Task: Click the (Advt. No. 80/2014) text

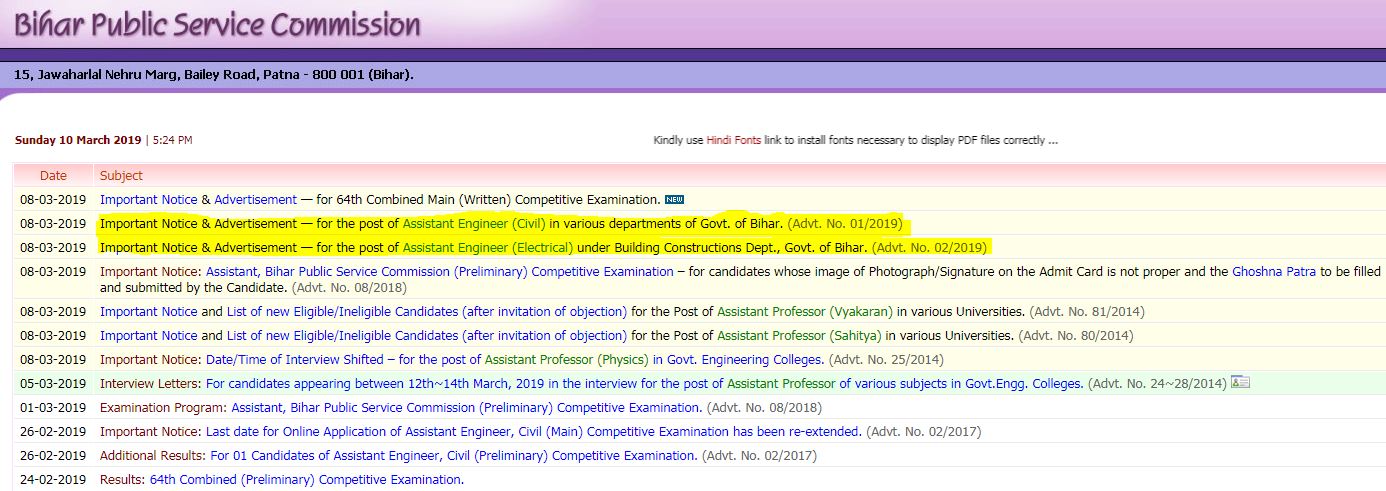Action: (1076, 335)
